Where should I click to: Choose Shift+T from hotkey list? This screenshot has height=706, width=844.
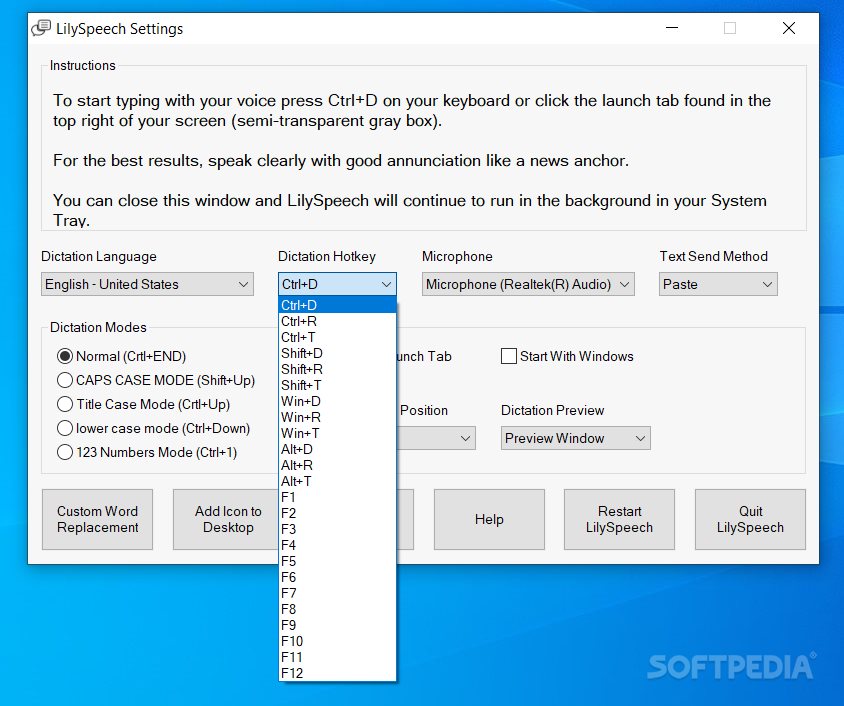point(337,385)
